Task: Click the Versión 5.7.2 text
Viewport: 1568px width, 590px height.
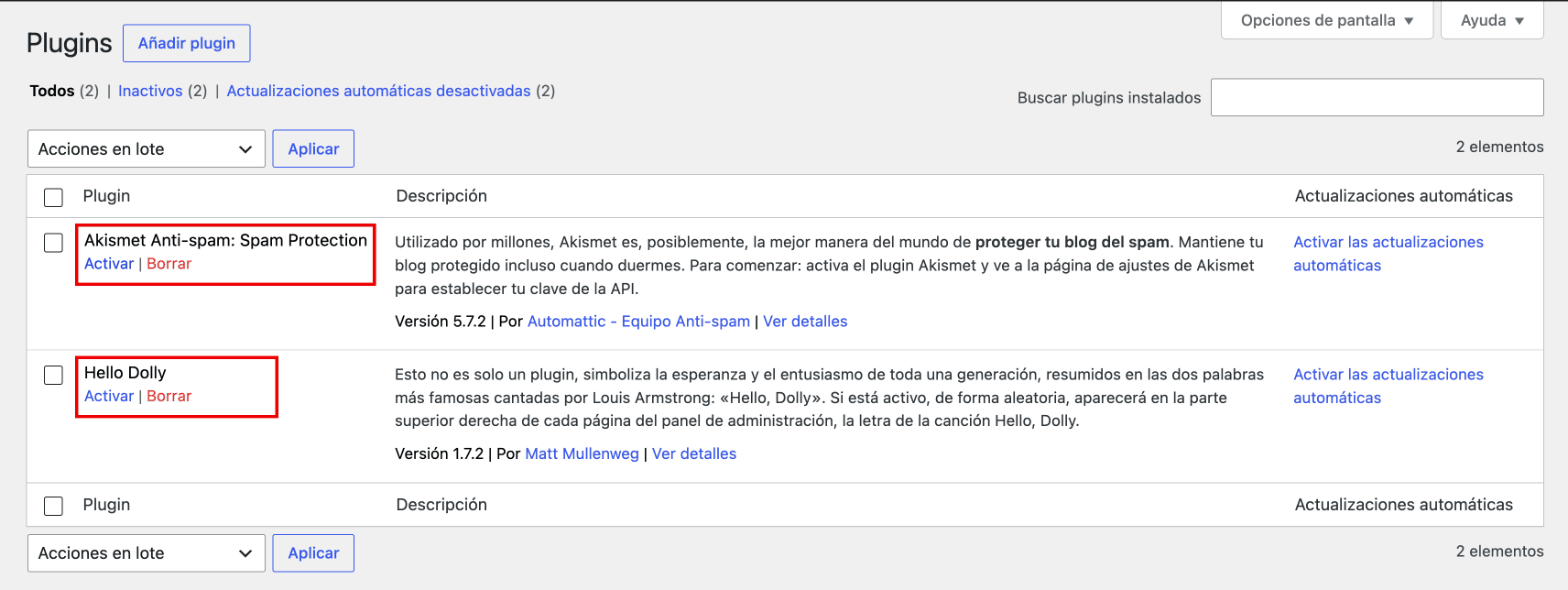Action: pos(440,322)
